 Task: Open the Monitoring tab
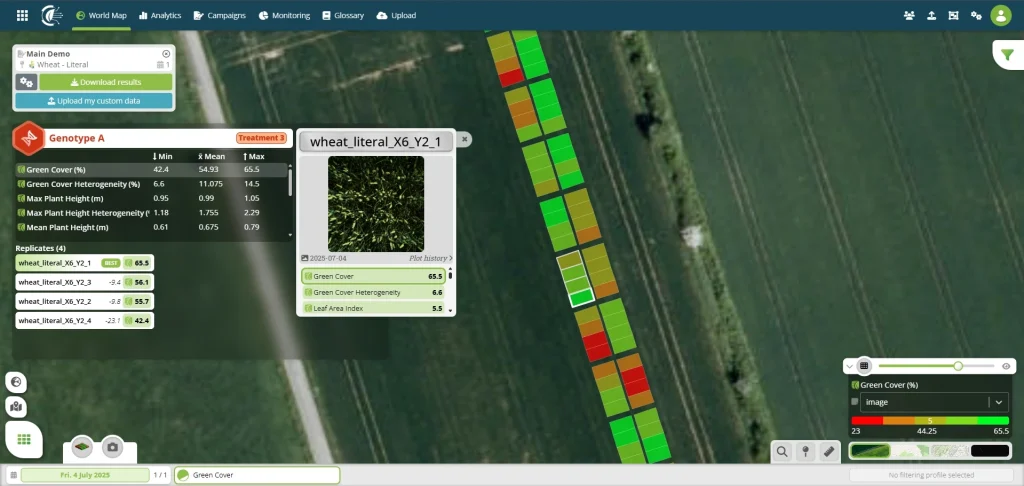click(x=284, y=15)
